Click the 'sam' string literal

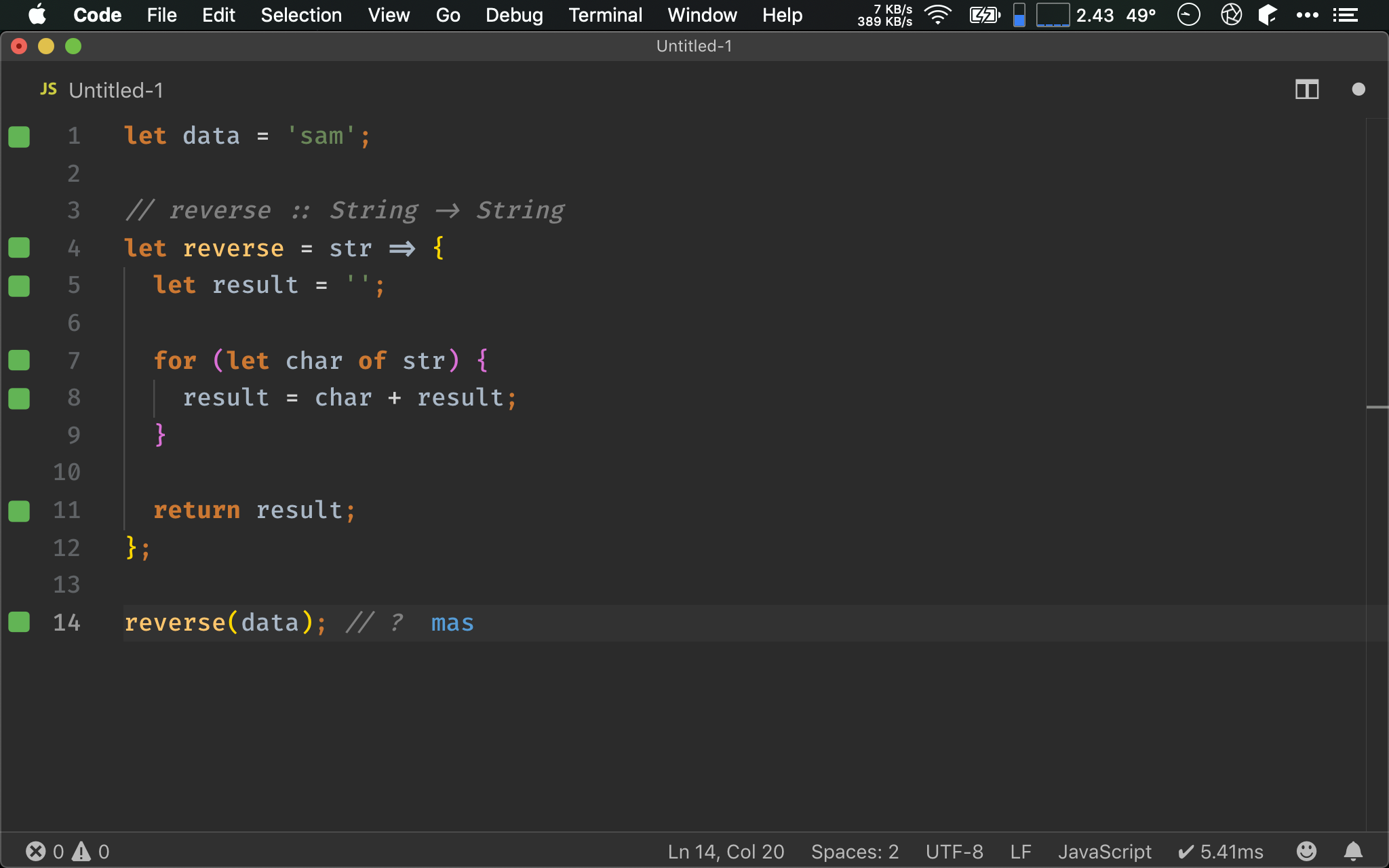321,136
